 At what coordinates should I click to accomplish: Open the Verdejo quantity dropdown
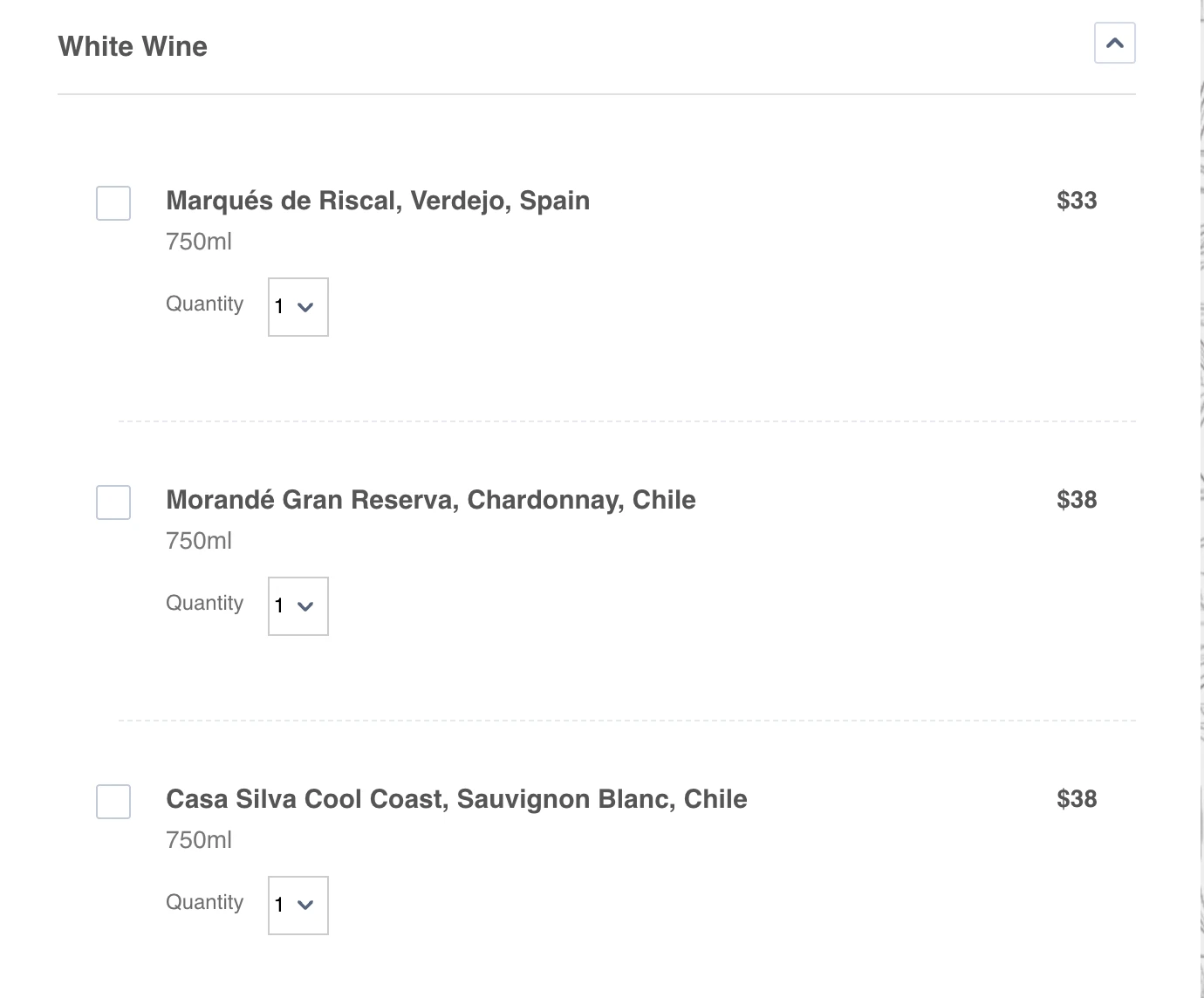tap(298, 307)
